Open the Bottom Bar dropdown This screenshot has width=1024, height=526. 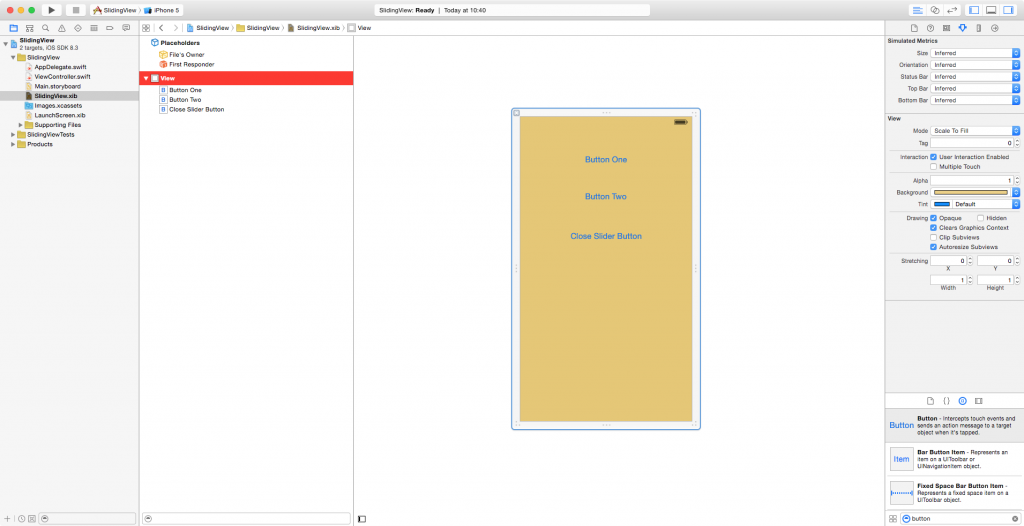975,100
